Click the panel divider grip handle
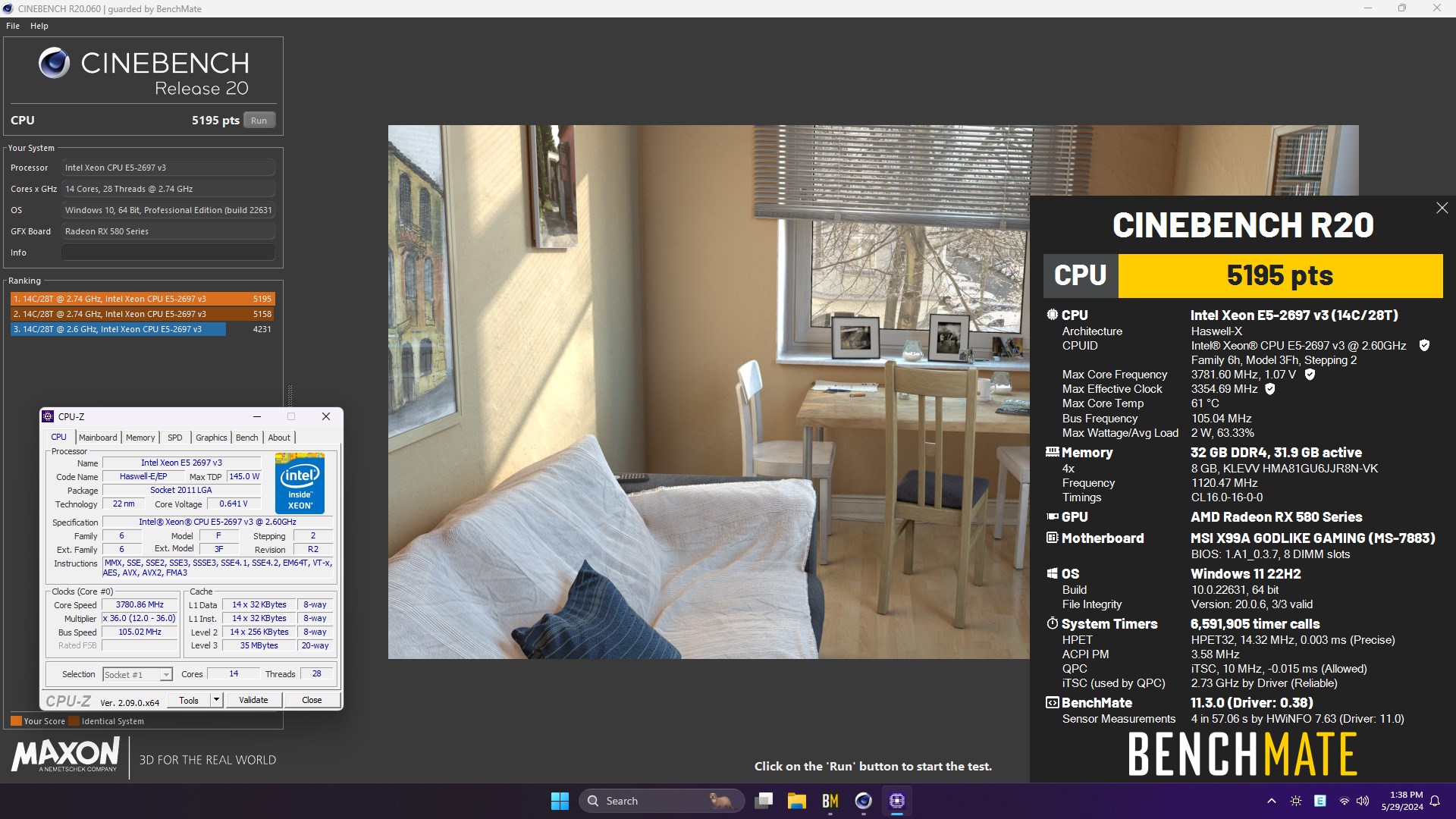Screen dimensions: 1456x819 tap(289, 395)
